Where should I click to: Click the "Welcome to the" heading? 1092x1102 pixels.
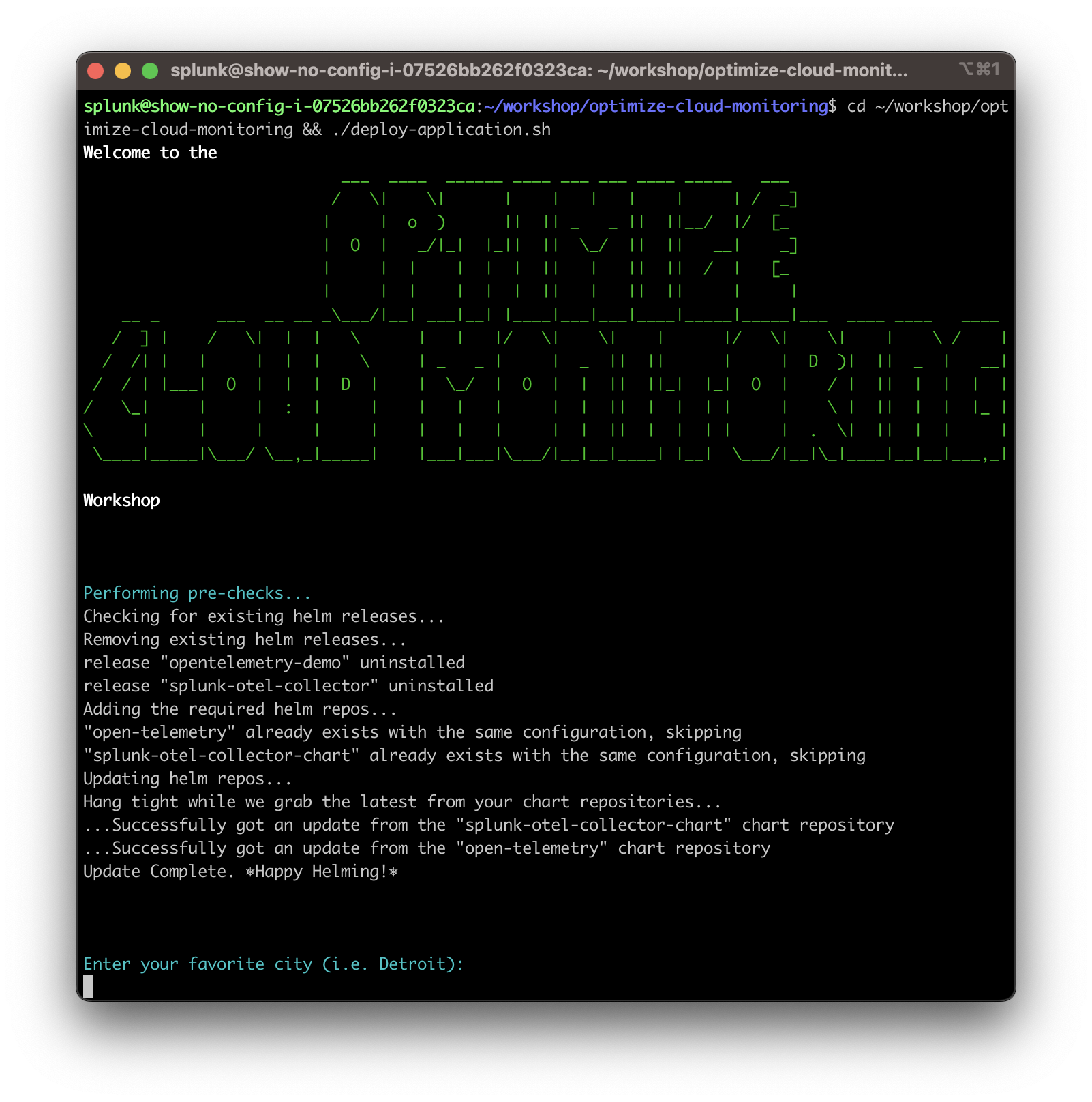tap(150, 153)
